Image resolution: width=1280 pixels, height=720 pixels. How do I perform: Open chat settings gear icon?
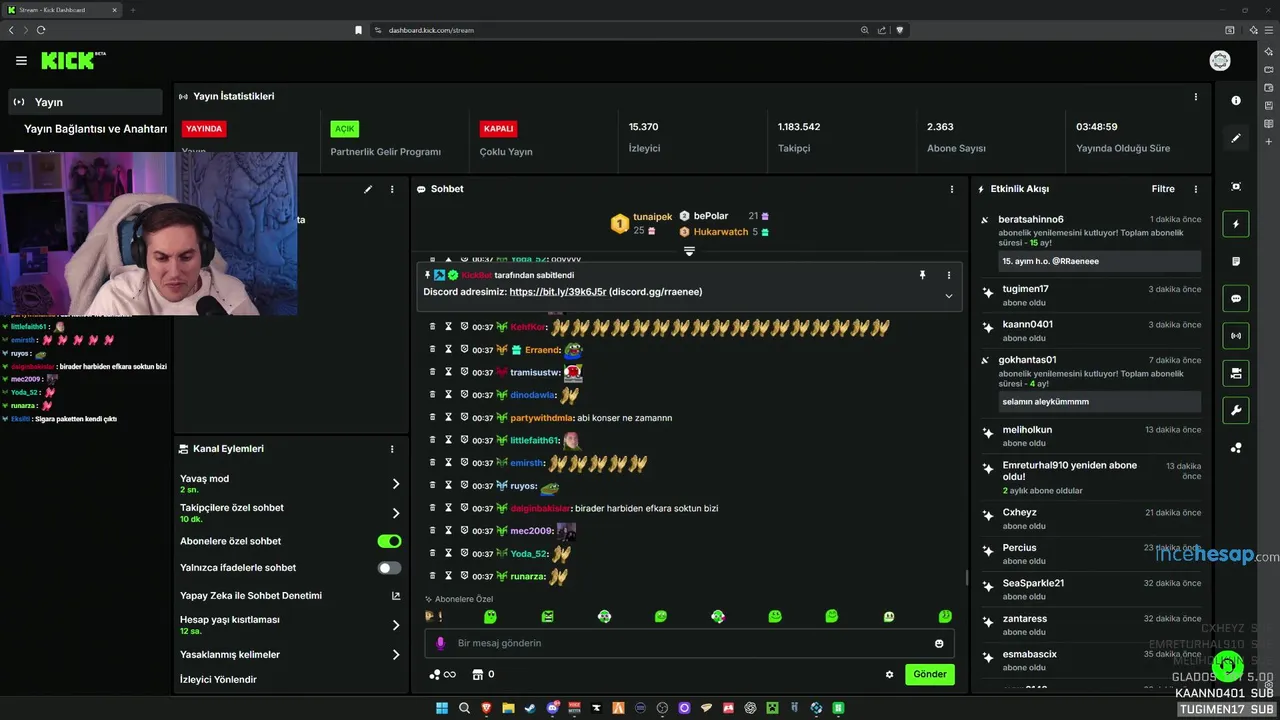[889, 675]
